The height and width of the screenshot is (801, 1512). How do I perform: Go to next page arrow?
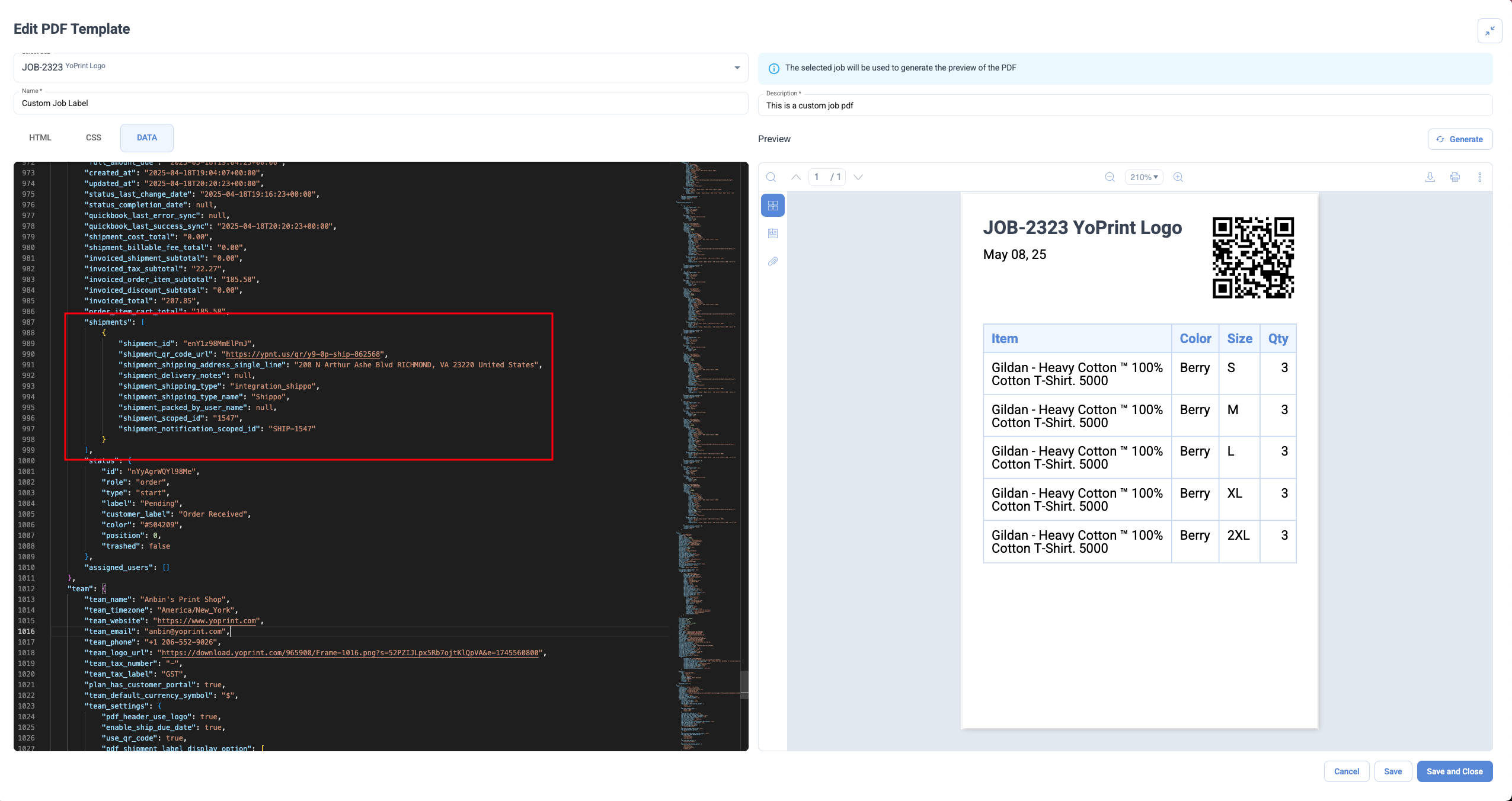(858, 177)
